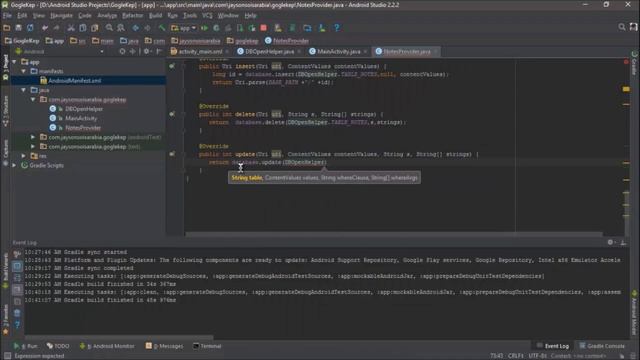Collapse the manifests folder
640x360 pixels.
(x=24, y=71)
